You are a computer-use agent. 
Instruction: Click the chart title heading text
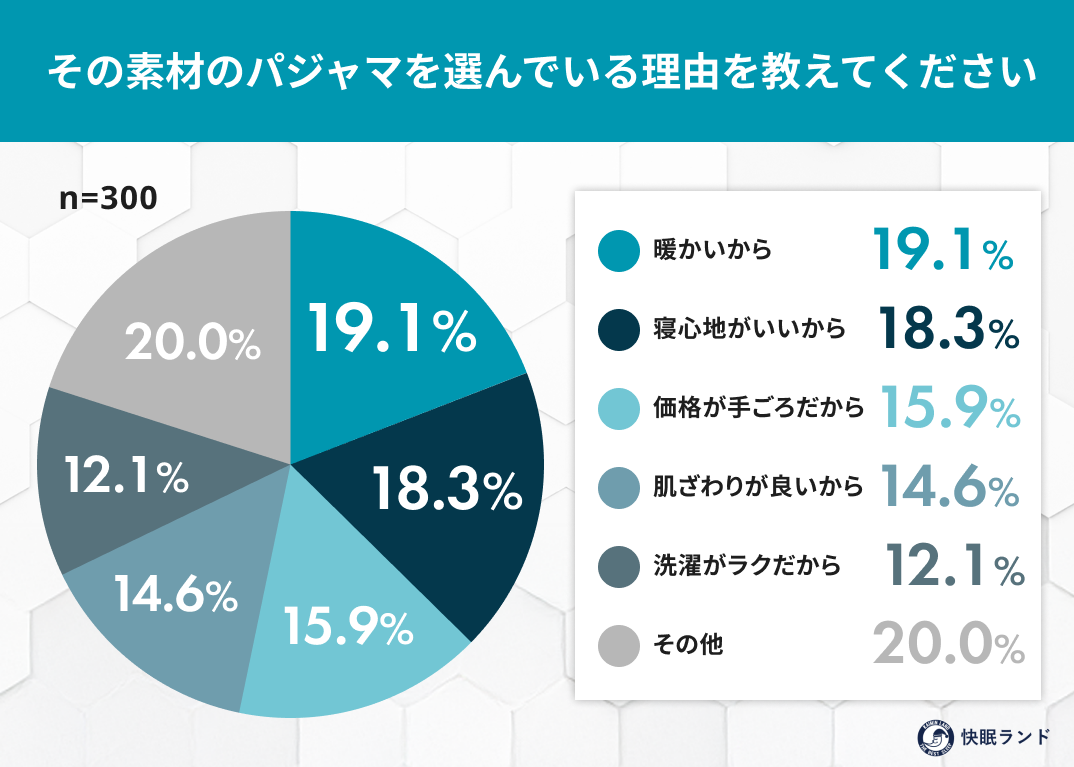(542, 72)
